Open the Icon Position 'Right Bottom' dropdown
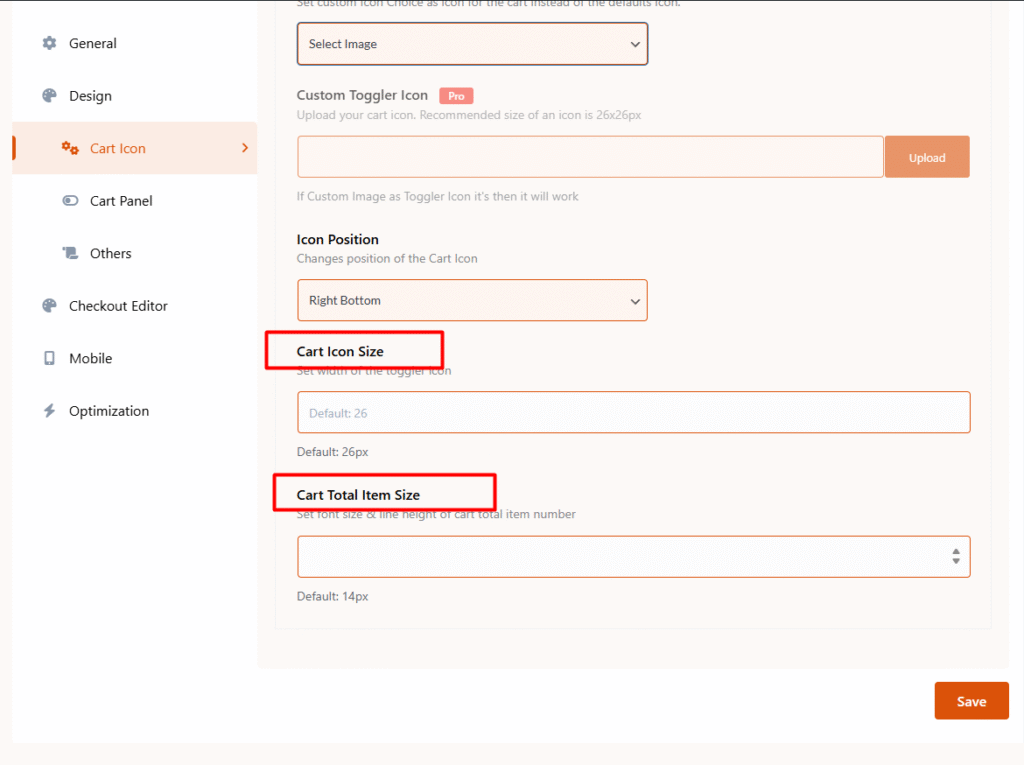The width and height of the screenshot is (1024, 765). pos(472,300)
